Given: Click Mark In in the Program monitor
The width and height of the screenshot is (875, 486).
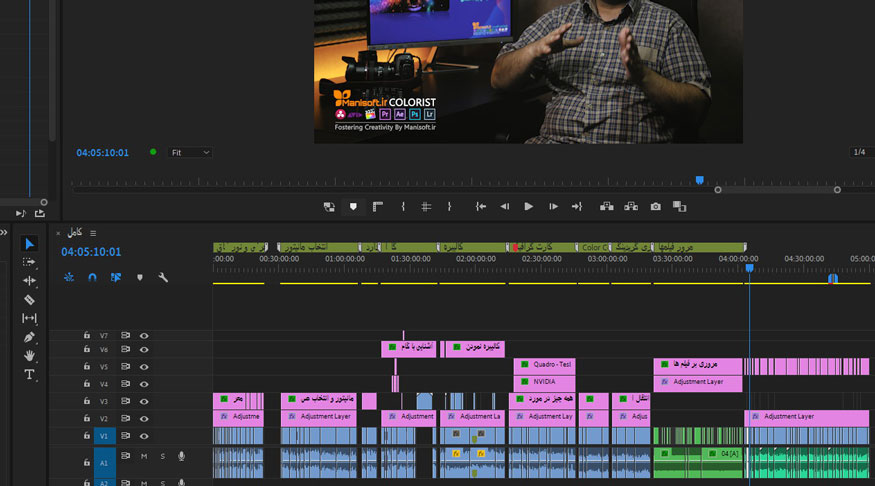Looking at the screenshot, I should 403,207.
